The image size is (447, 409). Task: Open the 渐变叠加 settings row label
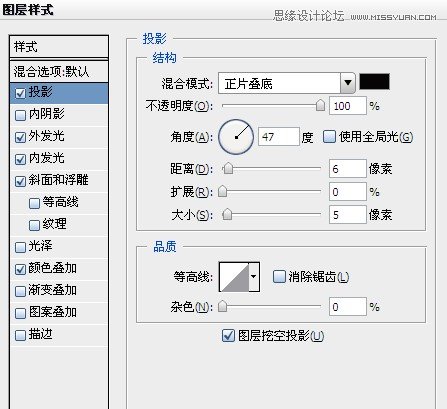click(x=53, y=290)
